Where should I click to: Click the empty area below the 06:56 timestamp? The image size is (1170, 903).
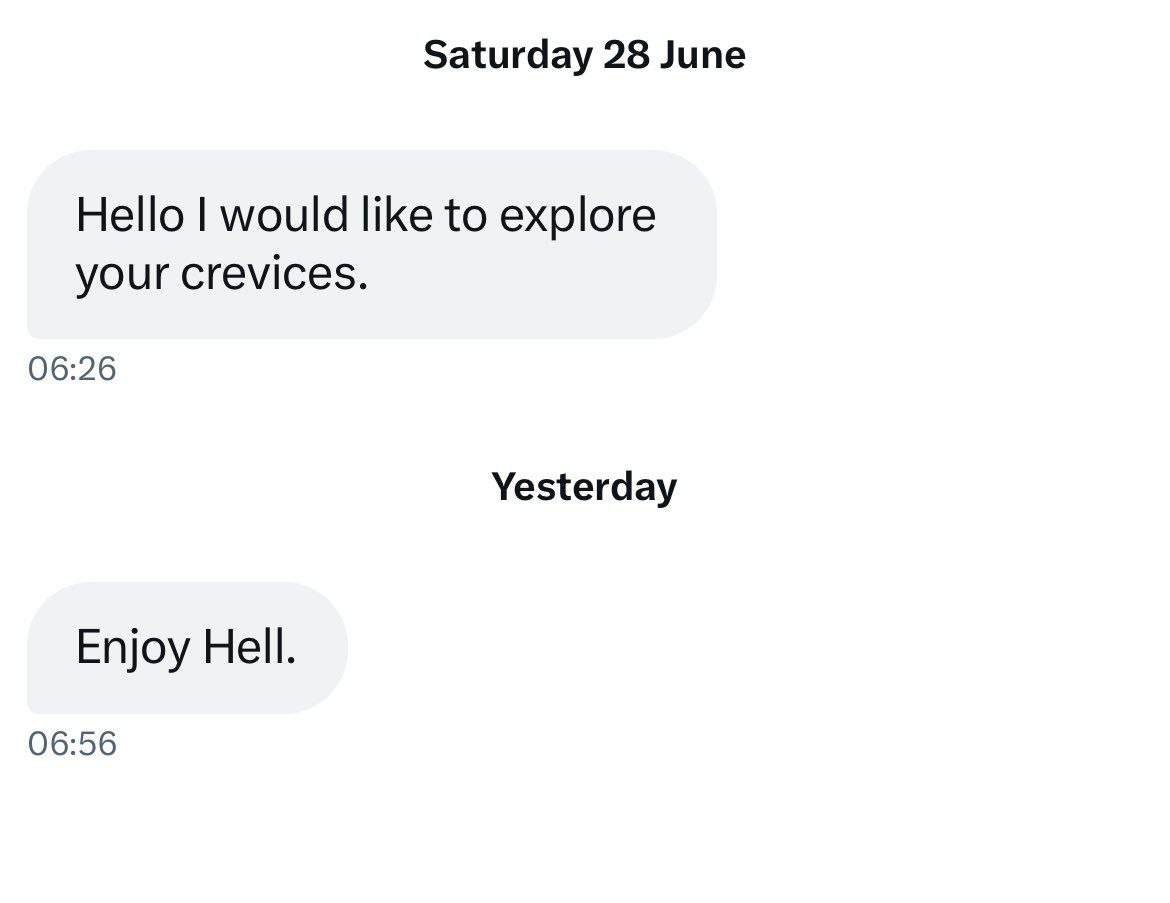tap(584, 830)
